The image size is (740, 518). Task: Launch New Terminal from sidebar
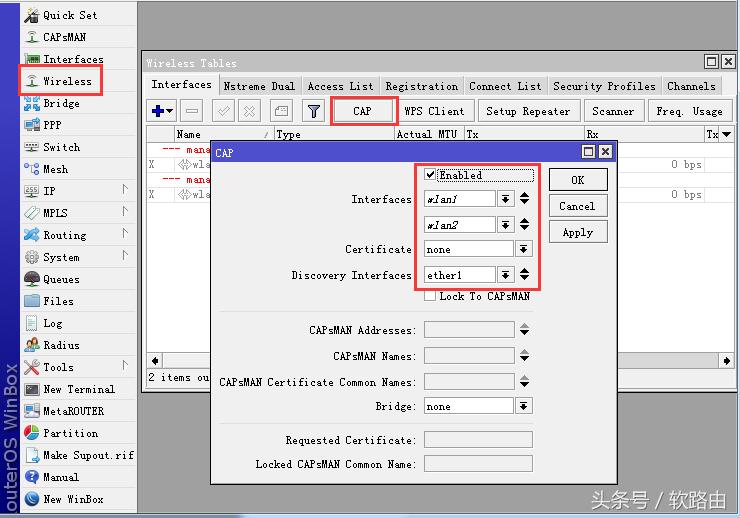[x=70, y=389]
